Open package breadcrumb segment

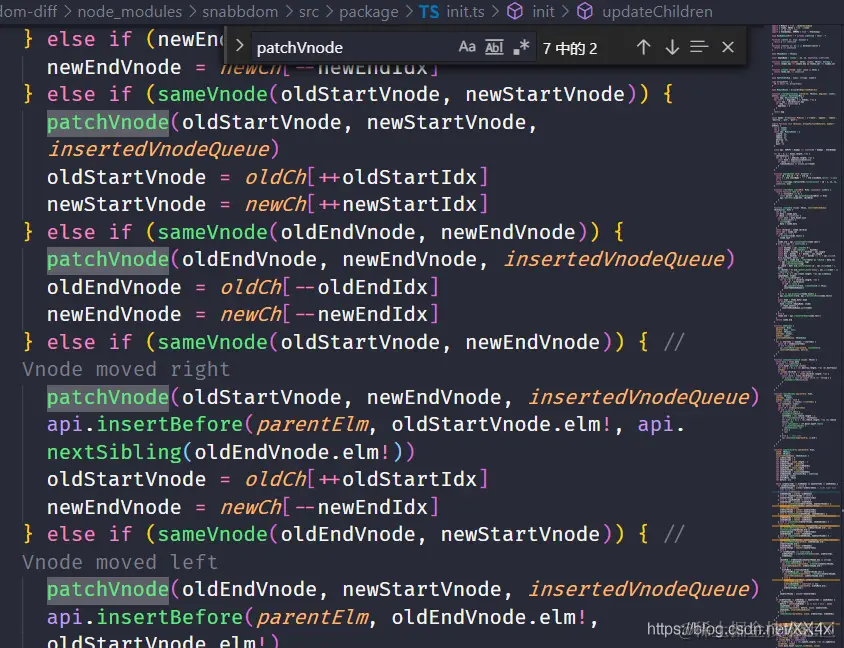pos(369,11)
